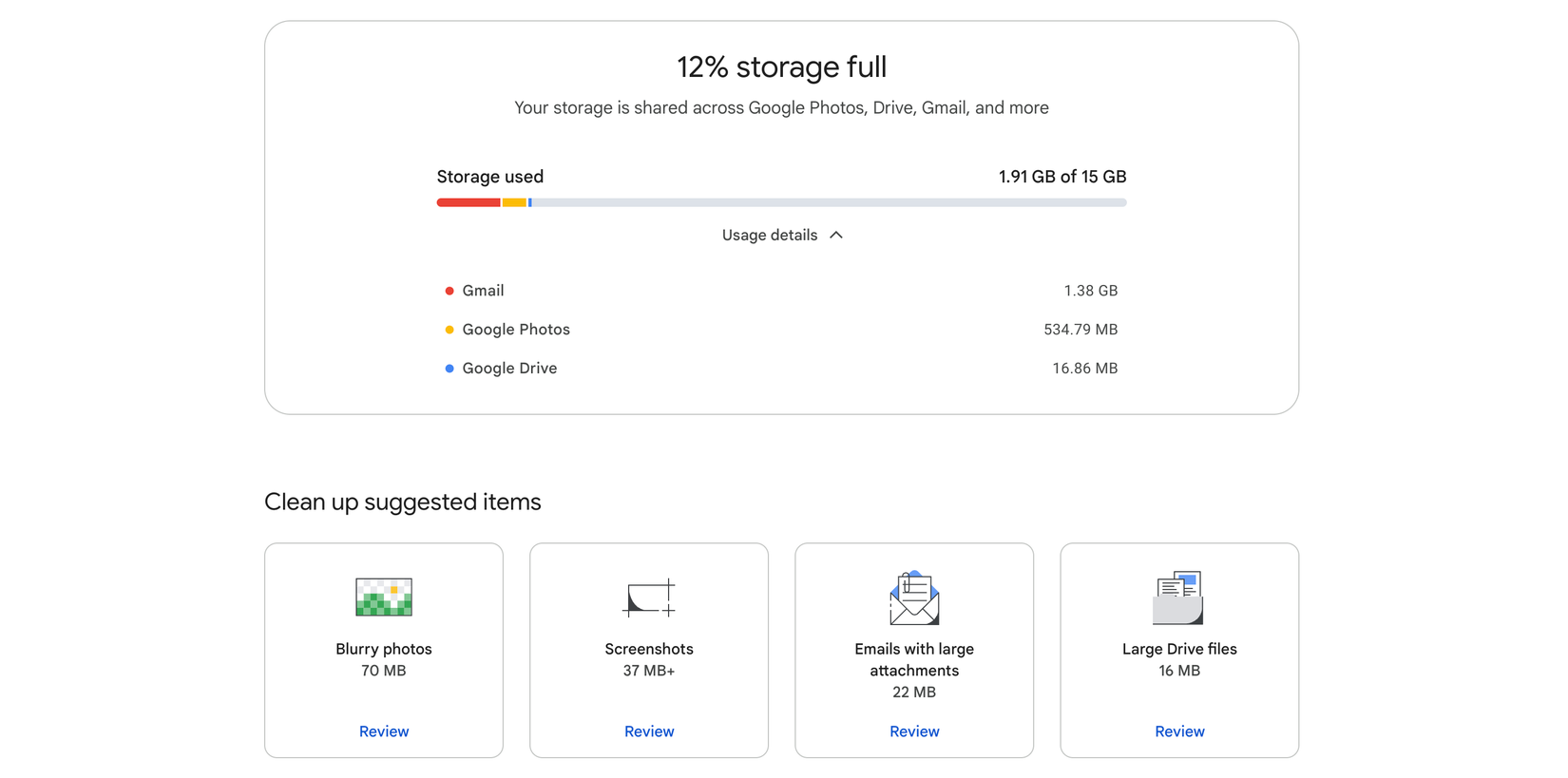The width and height of the screenshot is (1568, 778).
Task: Select the Gmail usage row
Action: (781, 291)
